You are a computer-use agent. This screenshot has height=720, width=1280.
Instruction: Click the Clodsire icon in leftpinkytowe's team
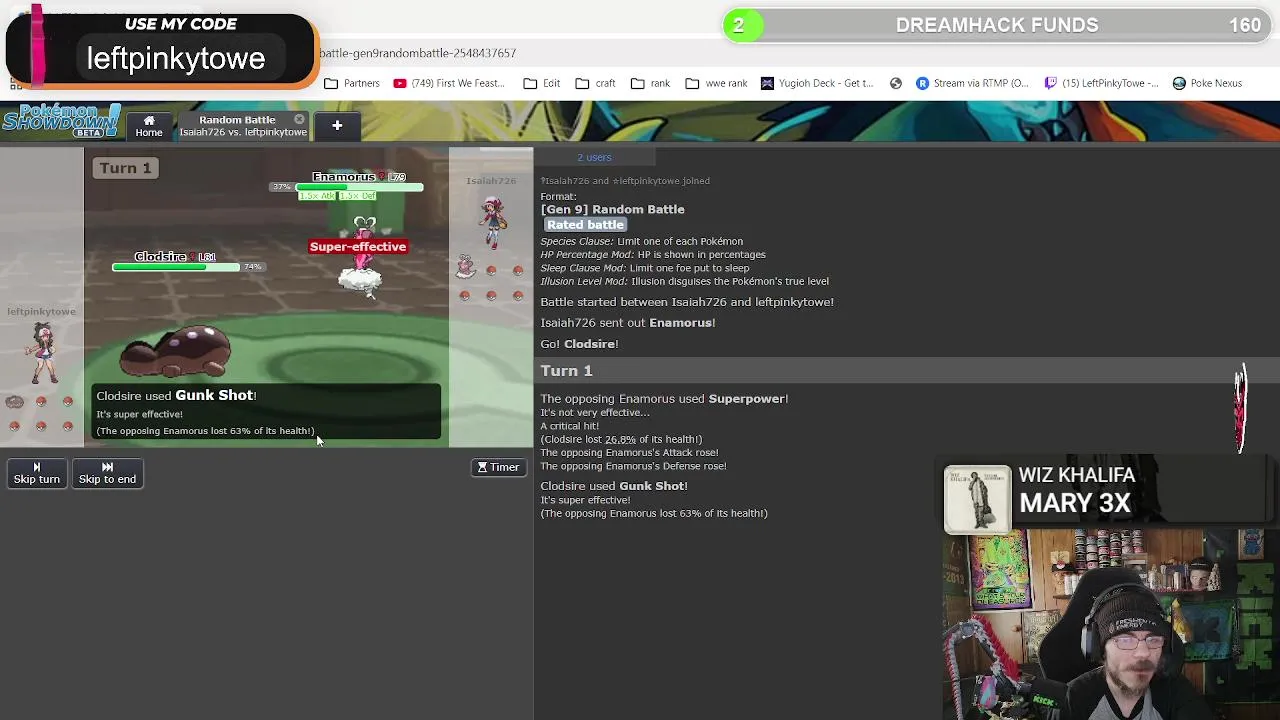(14, 401)
